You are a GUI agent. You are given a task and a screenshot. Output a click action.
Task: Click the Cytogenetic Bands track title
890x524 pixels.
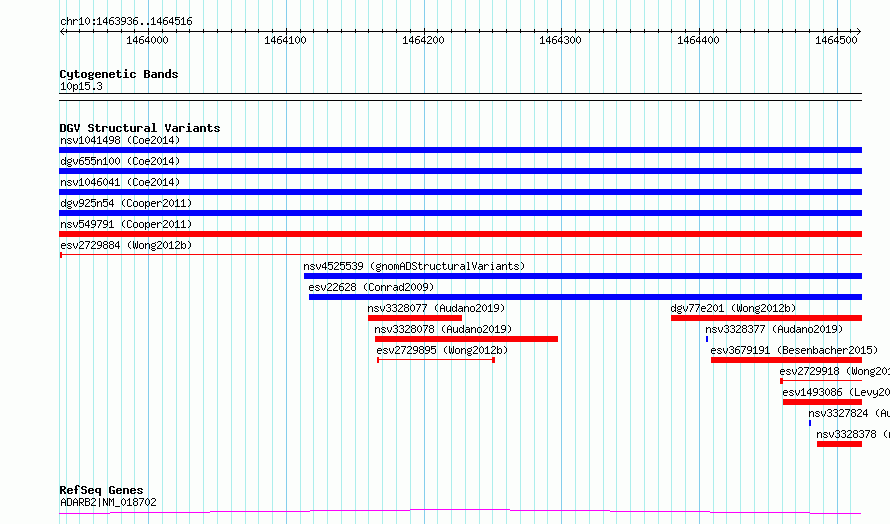(119, 74)
